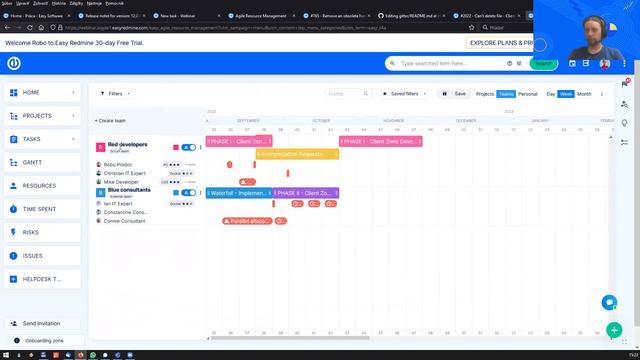The width and height of the screenshot is (640, 360).
Task: Click the user avatar in the top bar
Action: point(605,64)
